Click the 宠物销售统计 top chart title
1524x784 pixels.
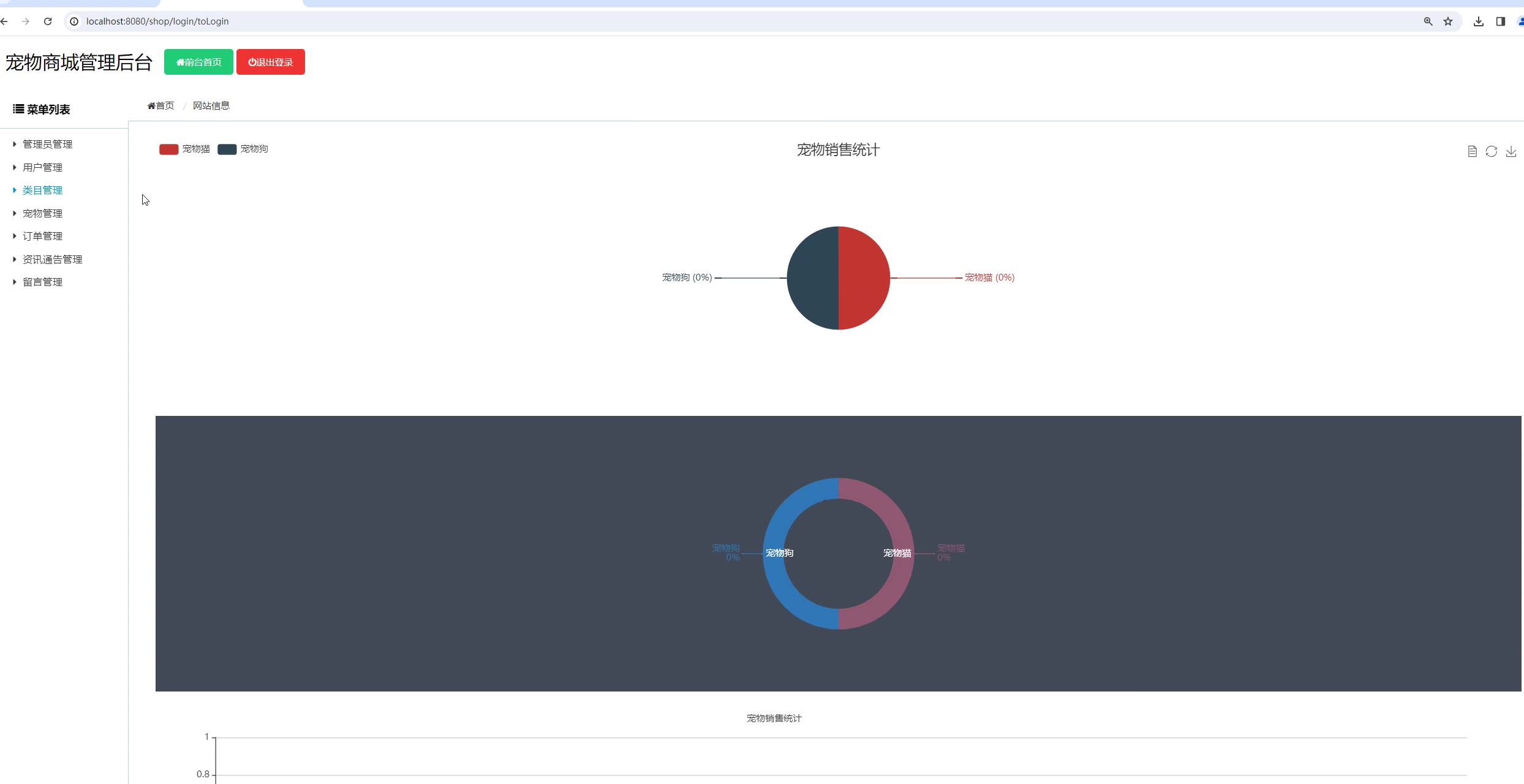(838, 150)
